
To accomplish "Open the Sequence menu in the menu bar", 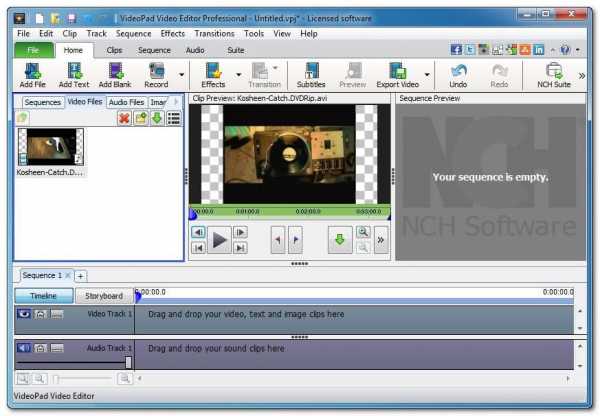I will click(x=133, y=34).
